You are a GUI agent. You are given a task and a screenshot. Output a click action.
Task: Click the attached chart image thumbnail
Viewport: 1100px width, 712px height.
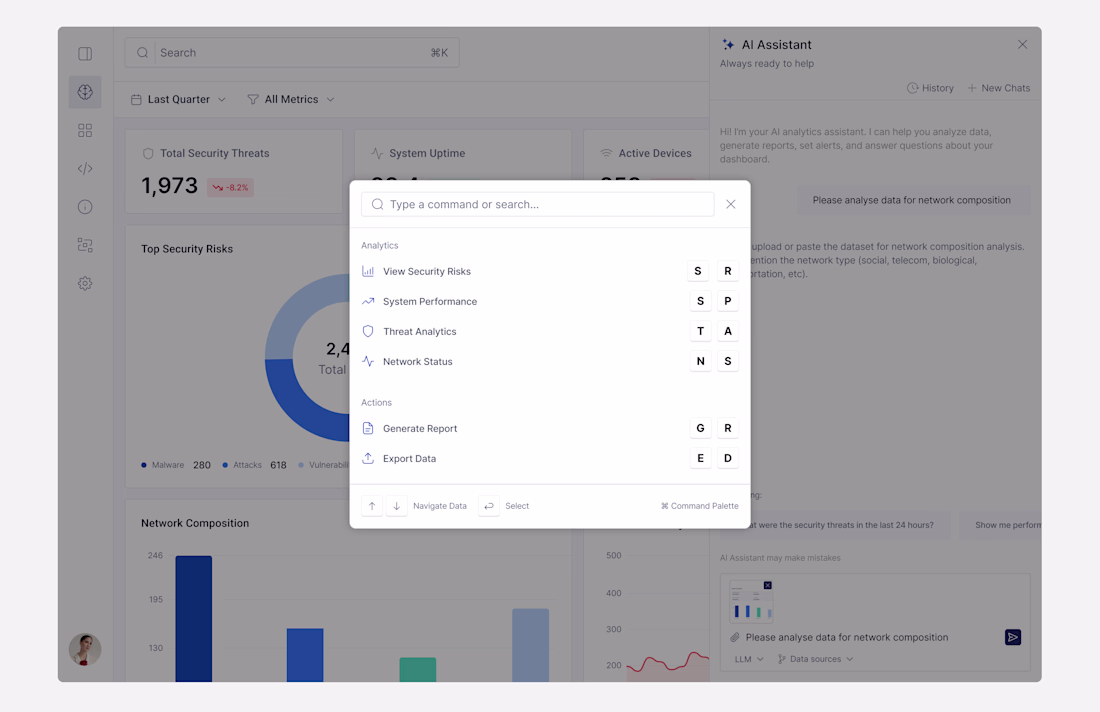coord(751,602)
